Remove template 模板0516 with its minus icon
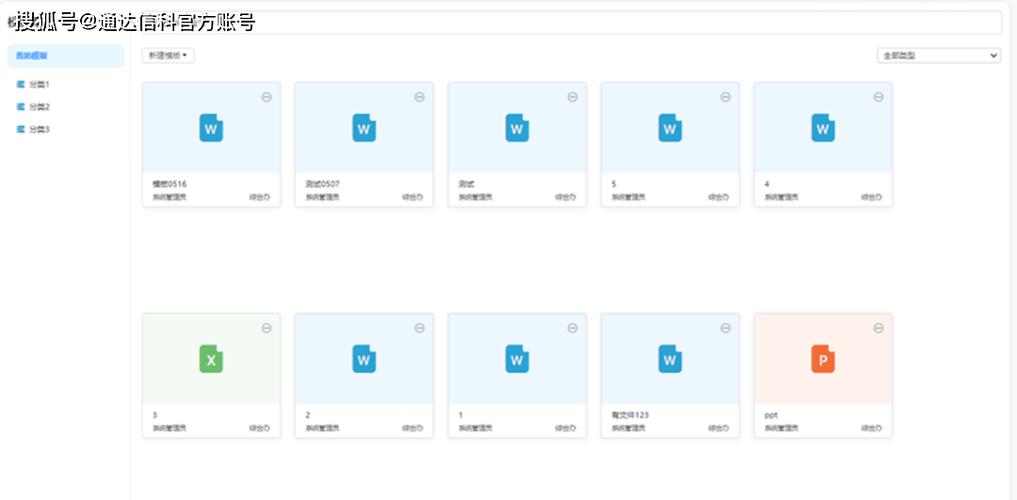The width and height of the screenshot is (1017, 500). [x=267, y=97]
